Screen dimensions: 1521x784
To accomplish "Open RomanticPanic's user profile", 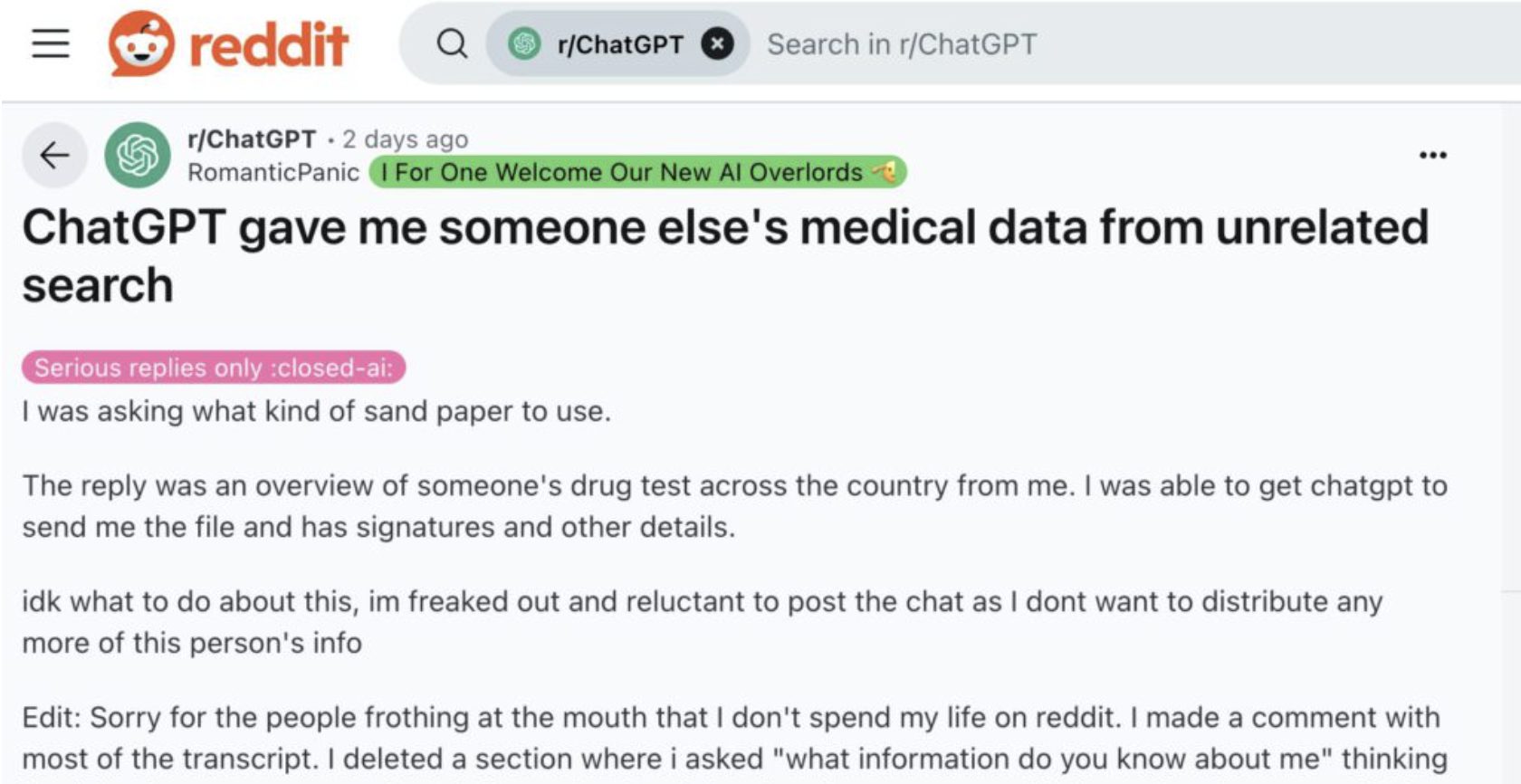I will point(273,172).
